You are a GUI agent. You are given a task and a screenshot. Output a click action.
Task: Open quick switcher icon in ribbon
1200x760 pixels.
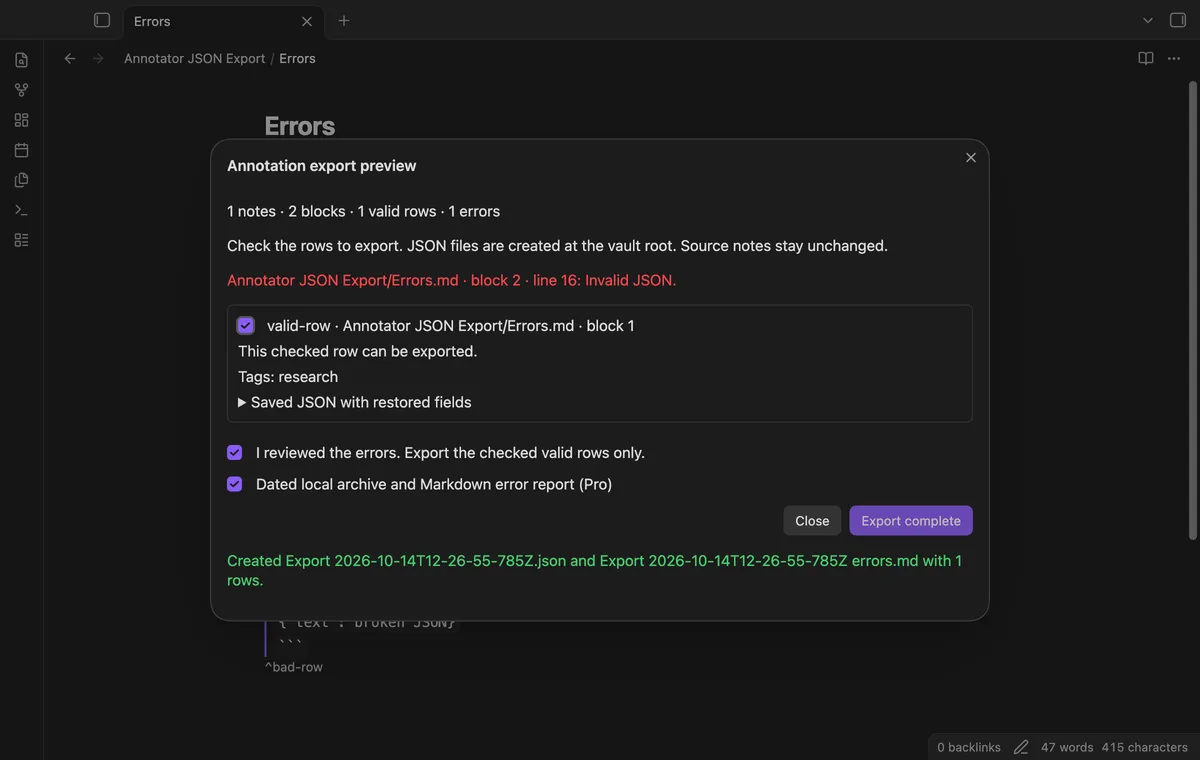click(21, 60)
